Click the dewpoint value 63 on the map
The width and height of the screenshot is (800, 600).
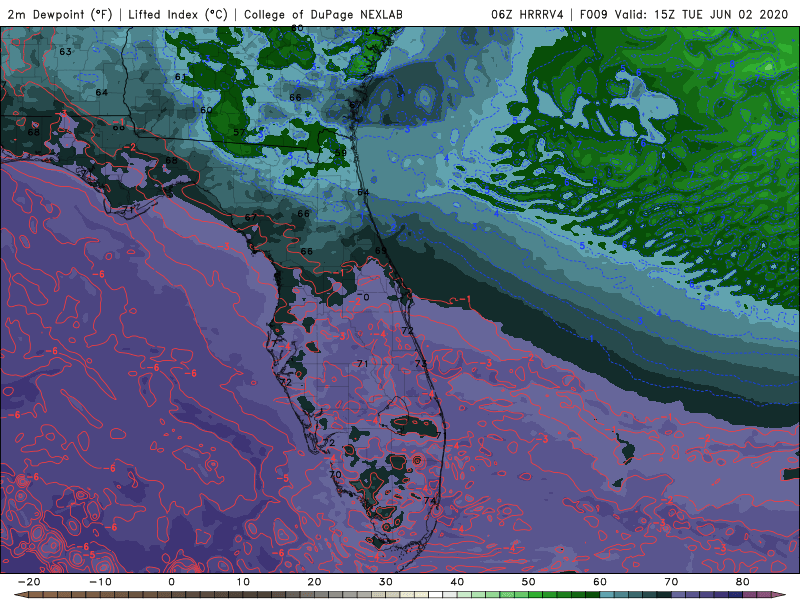[x=65, y=52]
